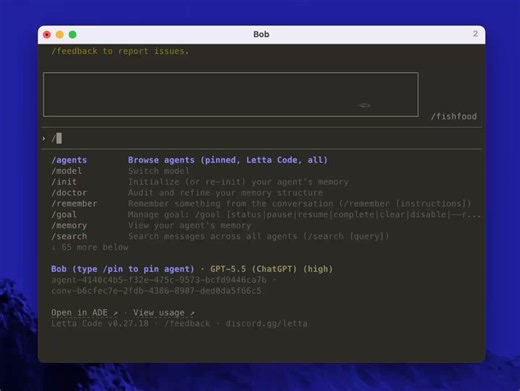Pick the /search command

[69, 236]
